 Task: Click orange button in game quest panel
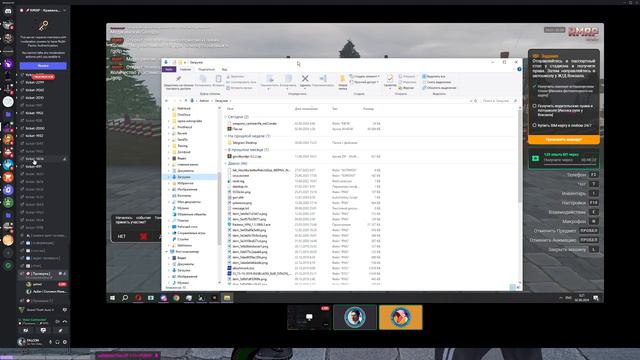pos(564,140)
